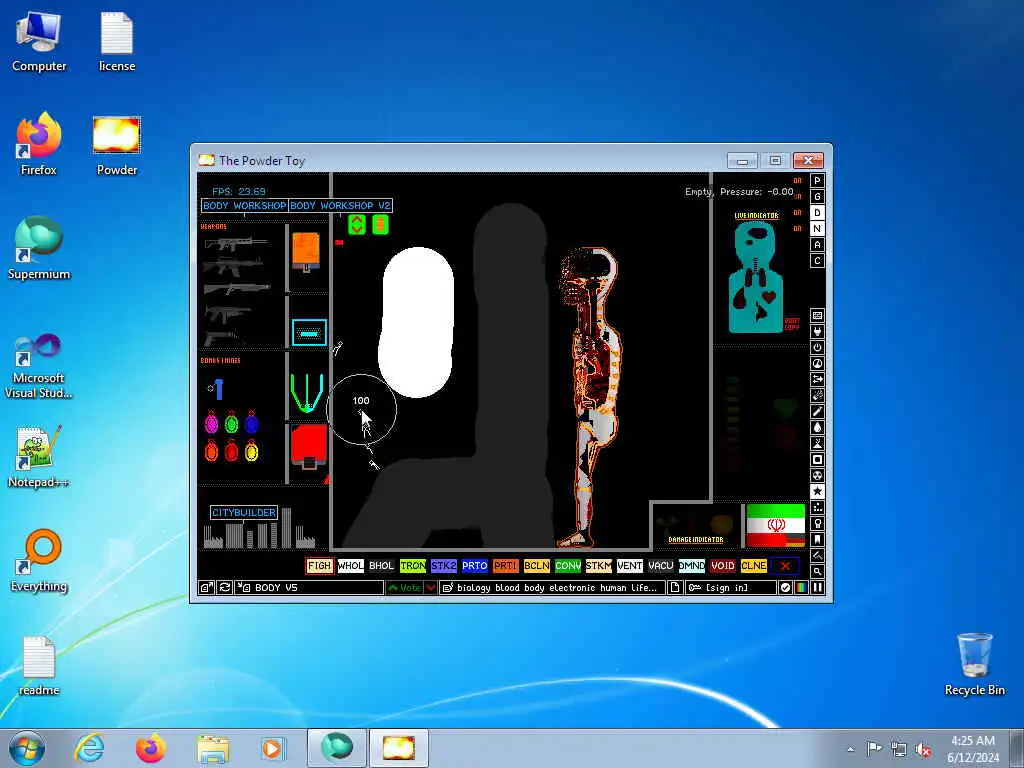Select the VOID element
Image resolution: width=1024 pixels, height=768 pixels.
coord(723,566)
